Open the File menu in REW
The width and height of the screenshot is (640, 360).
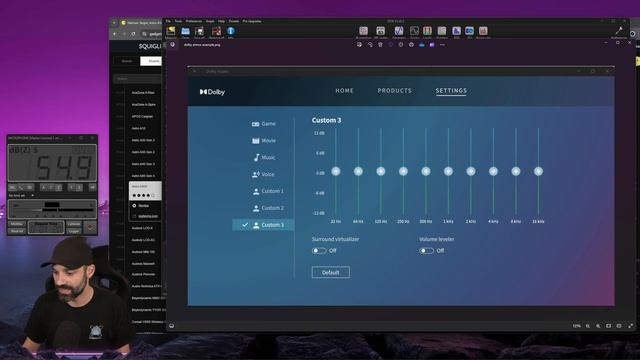tap(168, 21)
